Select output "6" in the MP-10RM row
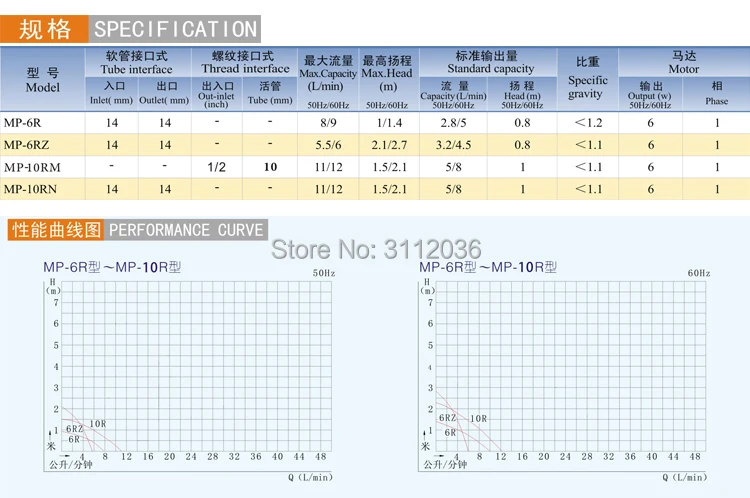Screen dimensions: 750x498 pos(651,167)
